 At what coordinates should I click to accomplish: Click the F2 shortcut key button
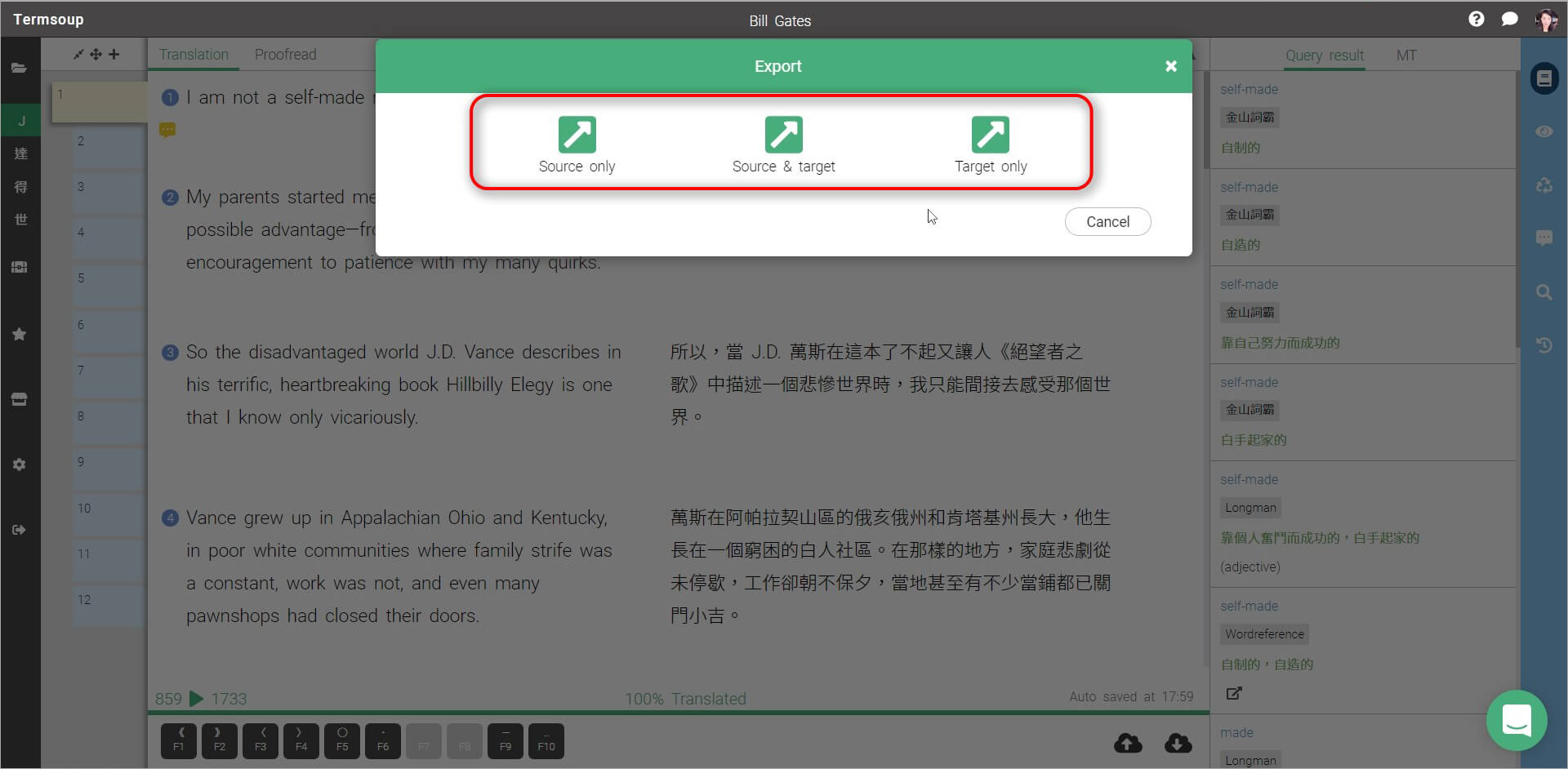tap(220, 741)
